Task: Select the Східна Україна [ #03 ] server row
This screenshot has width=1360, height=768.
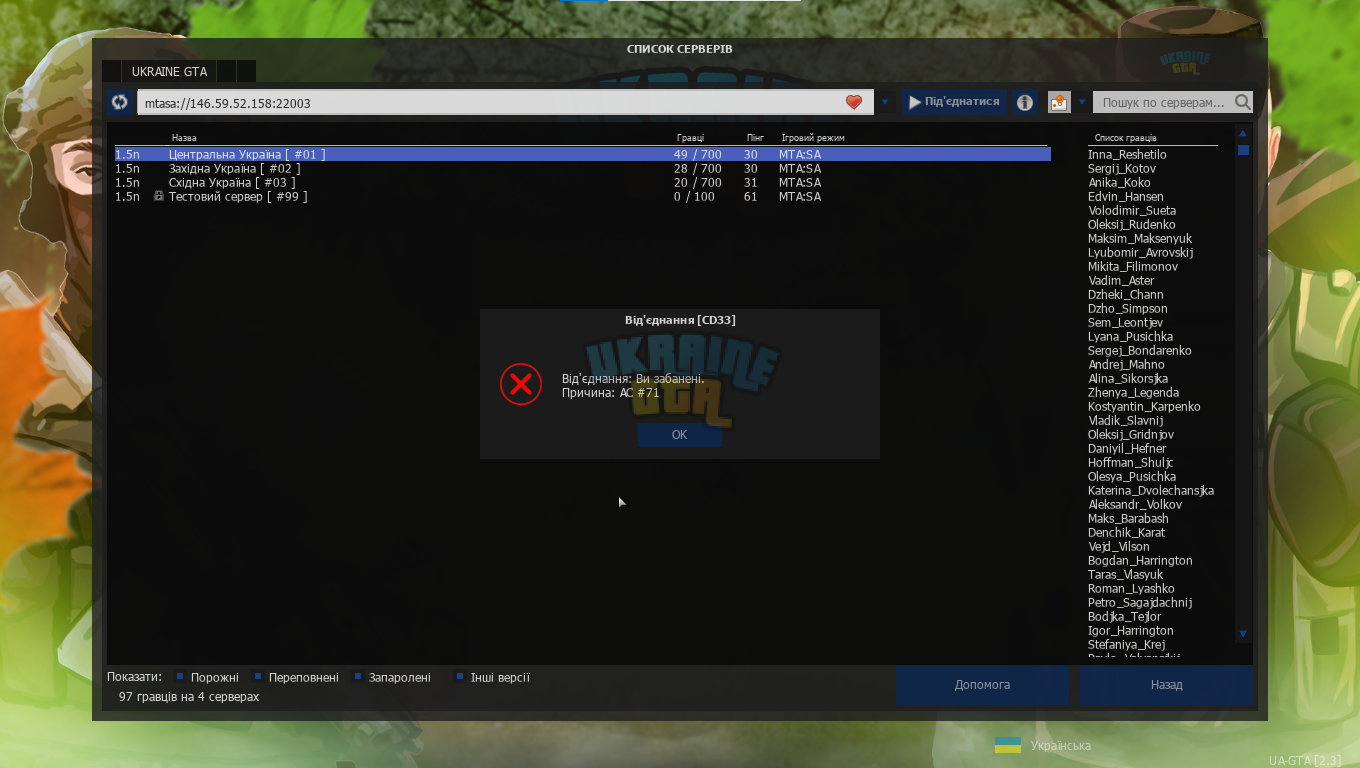Action: [582, 183]
